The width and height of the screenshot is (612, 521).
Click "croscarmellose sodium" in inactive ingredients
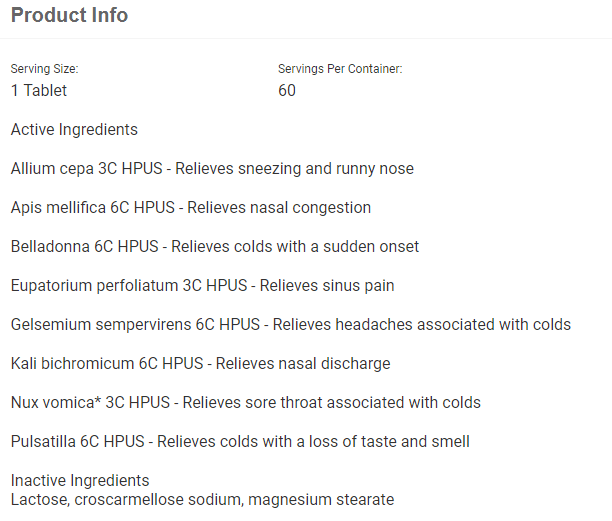click(x=160, y=499)
